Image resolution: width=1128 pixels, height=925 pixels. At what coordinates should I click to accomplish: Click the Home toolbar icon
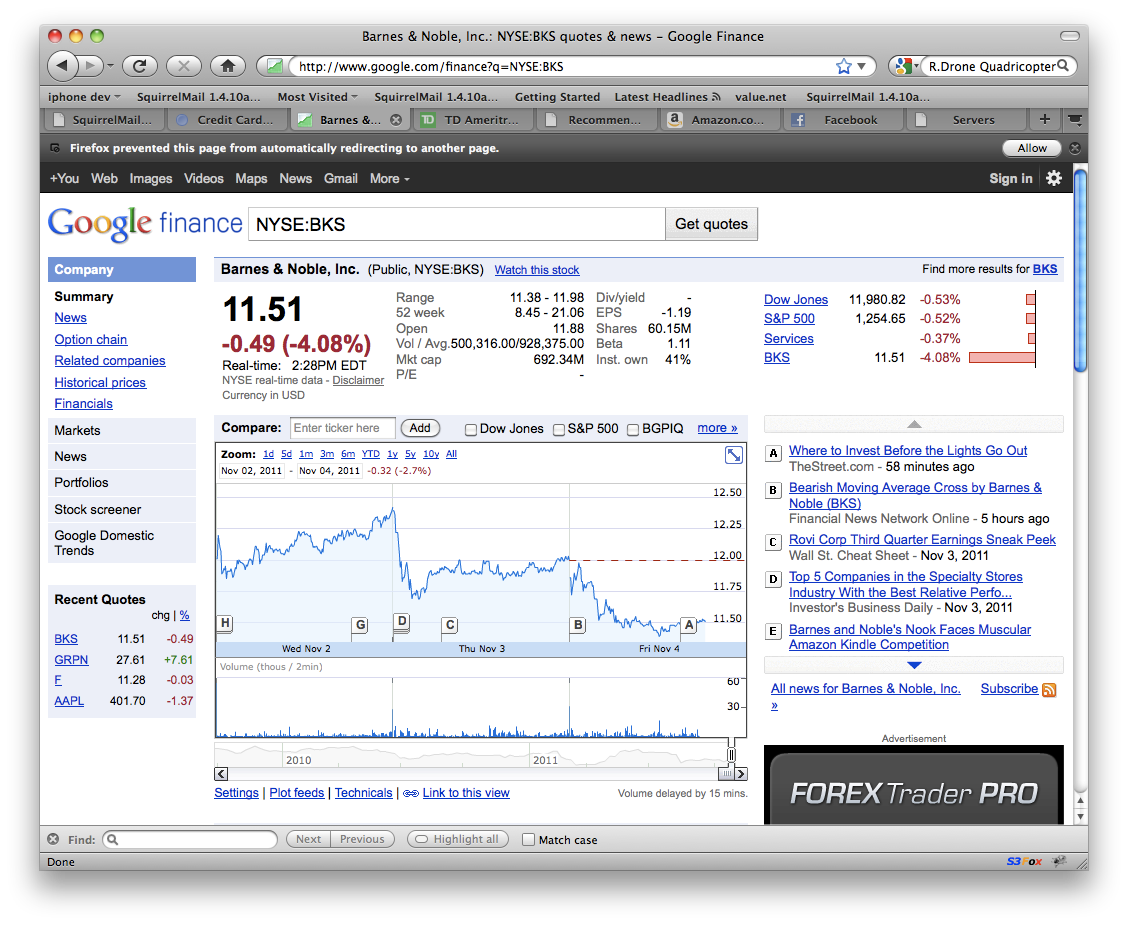pyautogui.click(x=228, y=66)
